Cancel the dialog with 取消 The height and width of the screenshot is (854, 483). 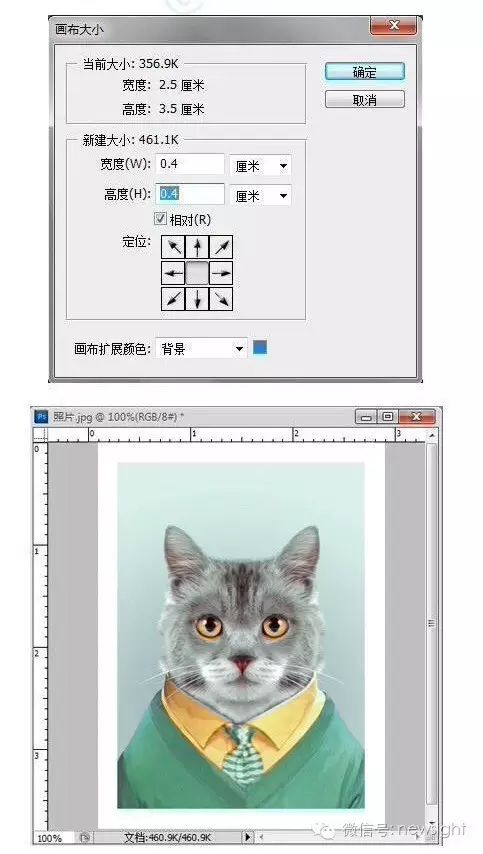pyautogui.click(x=365, y=100)
